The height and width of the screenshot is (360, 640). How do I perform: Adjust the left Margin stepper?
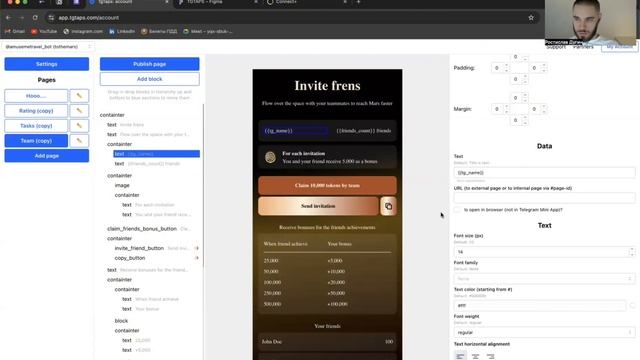click(x=506, y=109)
